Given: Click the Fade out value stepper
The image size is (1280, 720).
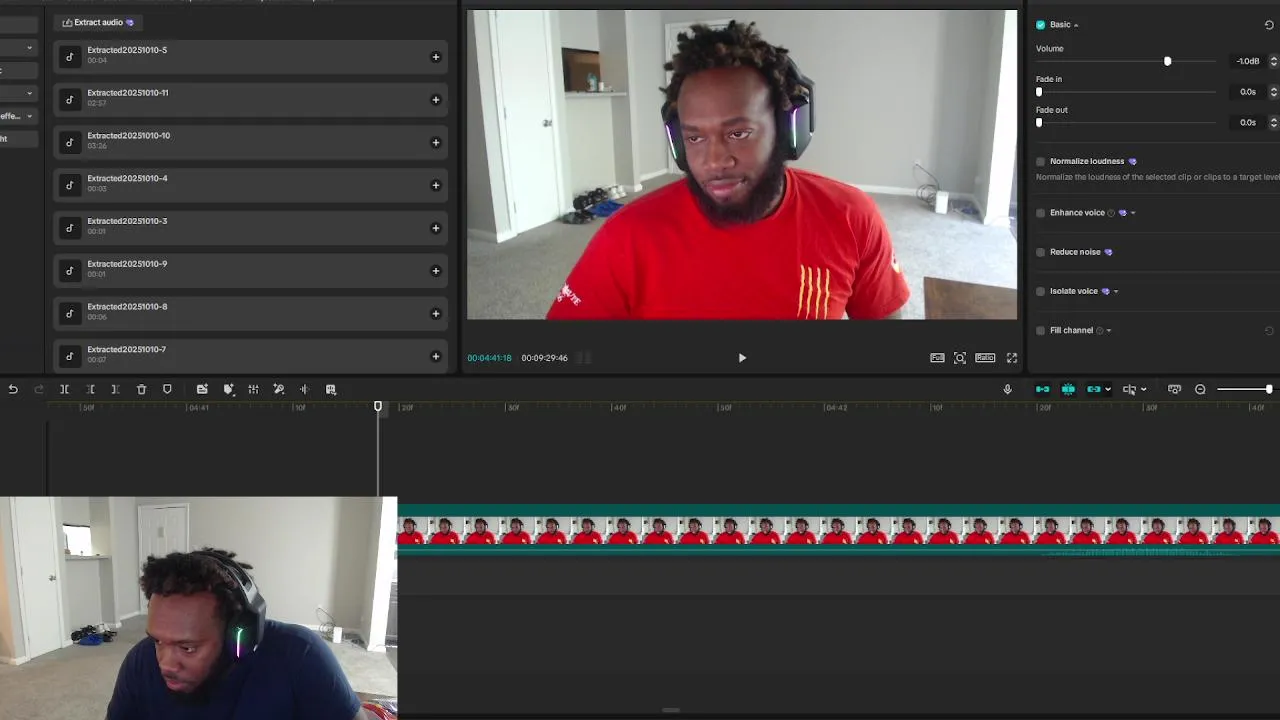Looking at the screenshot, I should (x=1273, y=122).
